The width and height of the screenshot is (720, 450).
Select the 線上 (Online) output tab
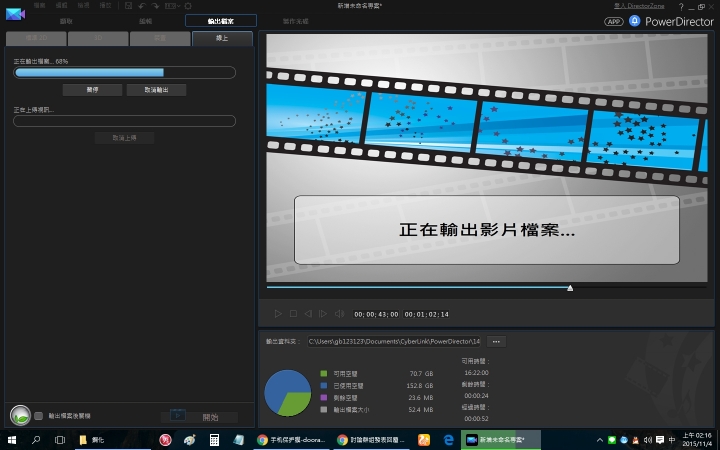click(222, 38)
